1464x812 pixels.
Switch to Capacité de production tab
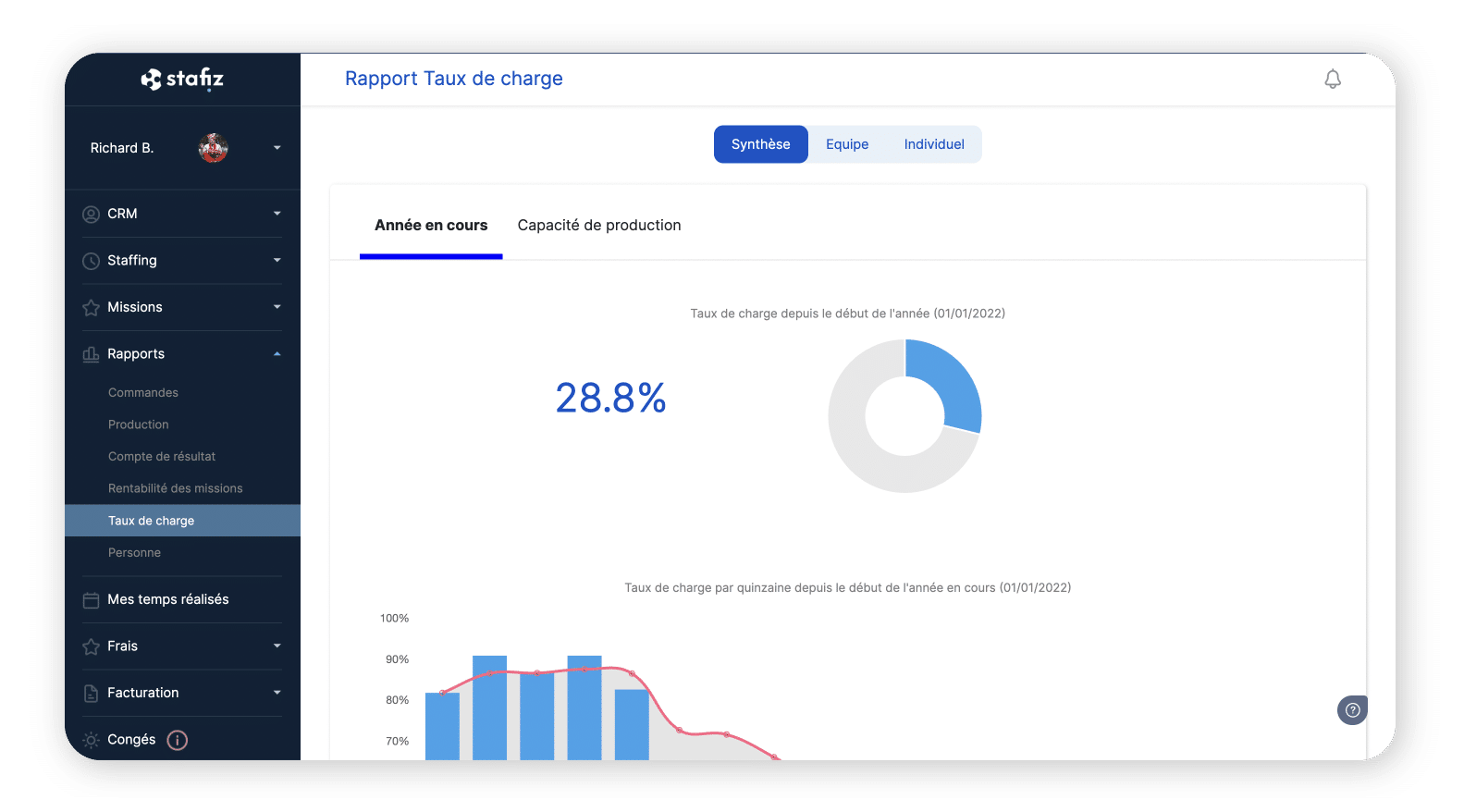coord(599,226)
